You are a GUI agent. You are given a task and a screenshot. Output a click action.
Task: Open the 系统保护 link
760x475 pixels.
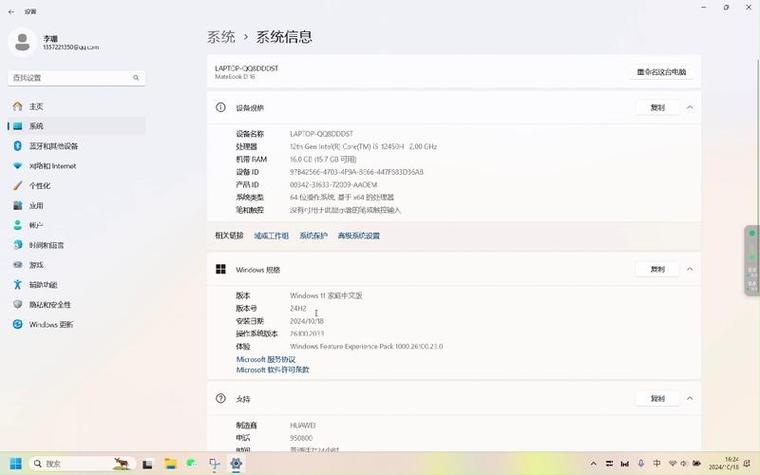pos(313,236)
